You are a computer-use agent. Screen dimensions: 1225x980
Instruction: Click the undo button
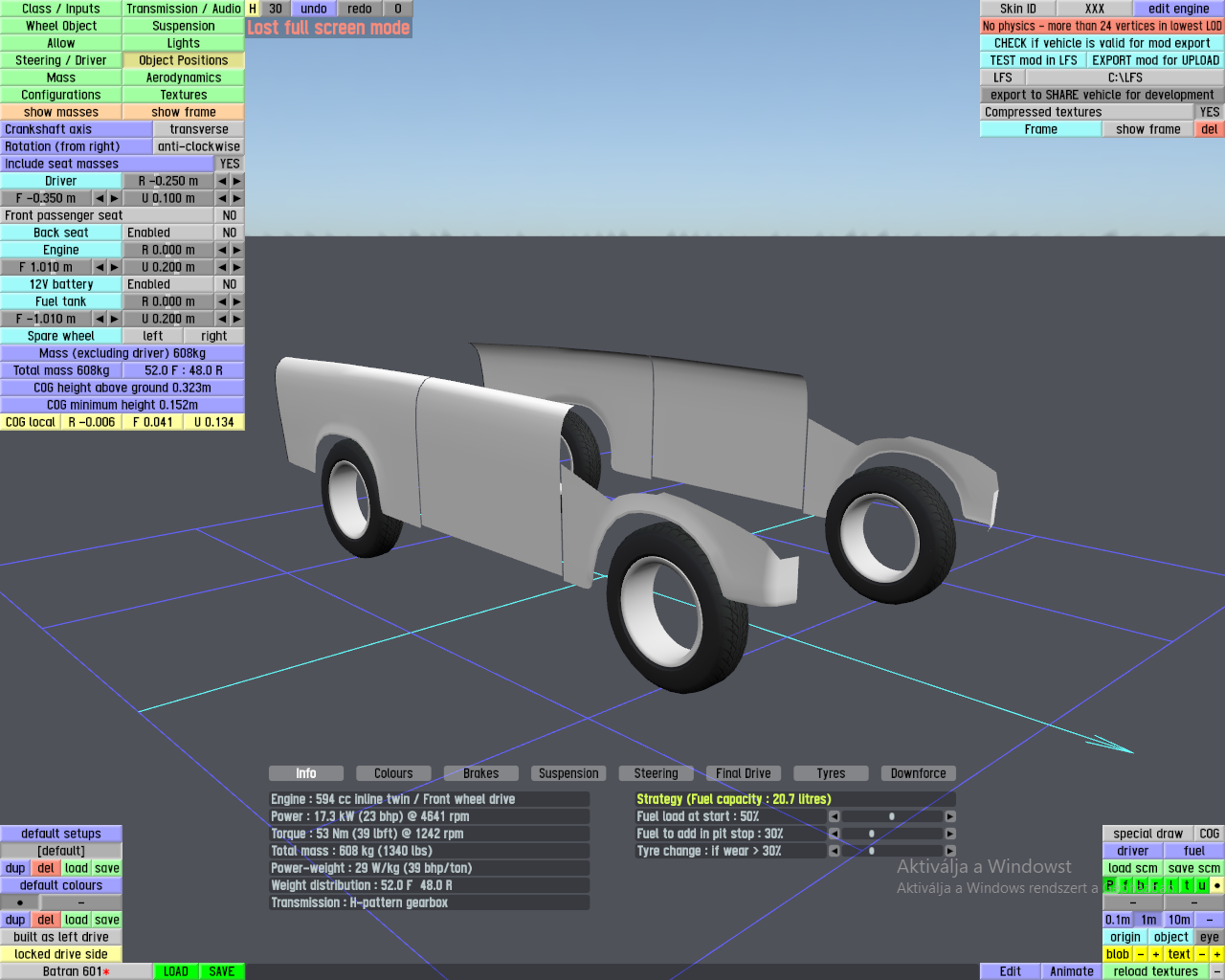pos(314,9)
